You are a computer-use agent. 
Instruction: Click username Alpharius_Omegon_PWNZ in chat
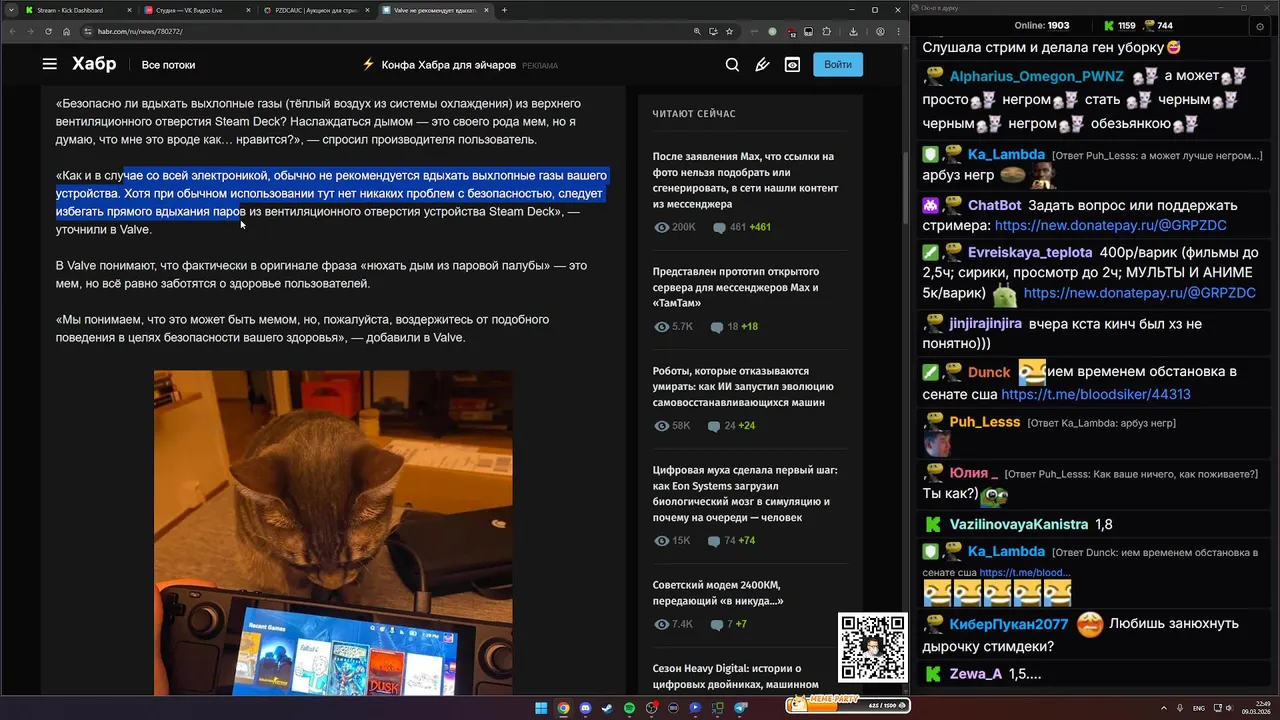tap(1036, 77)
